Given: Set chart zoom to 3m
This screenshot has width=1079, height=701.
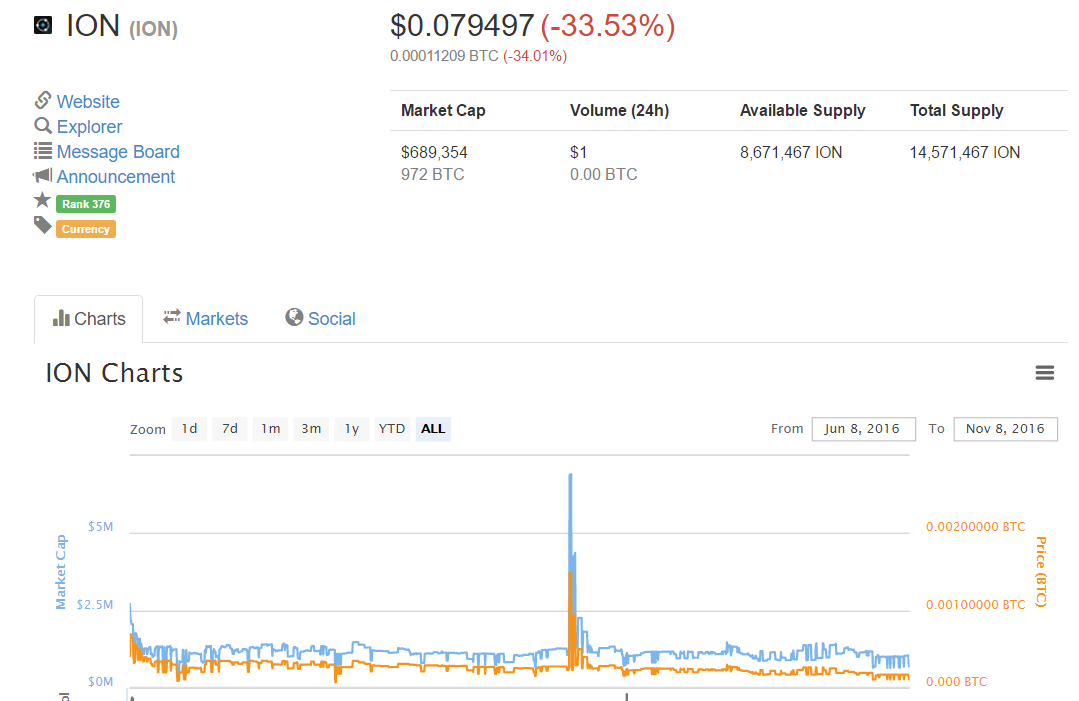Looking at the screenshot, I should point(311,429).
